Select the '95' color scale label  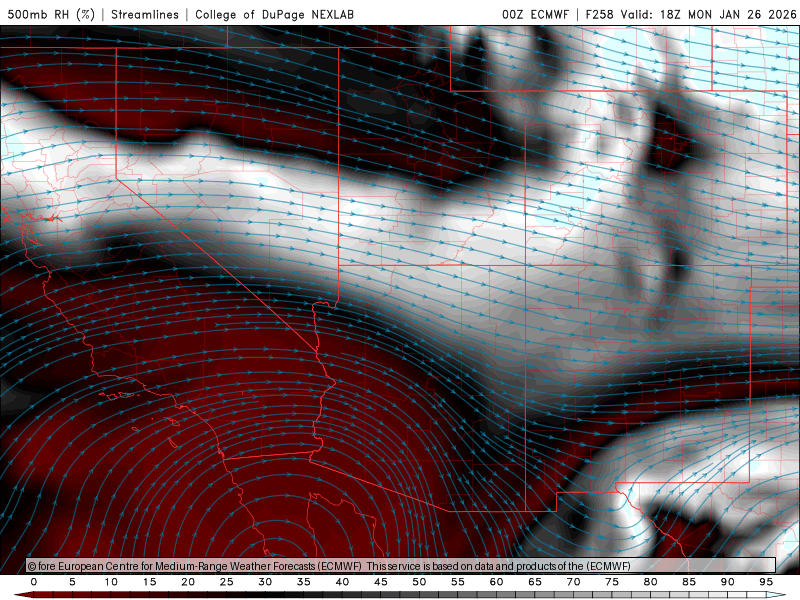(x=766, y=582)
